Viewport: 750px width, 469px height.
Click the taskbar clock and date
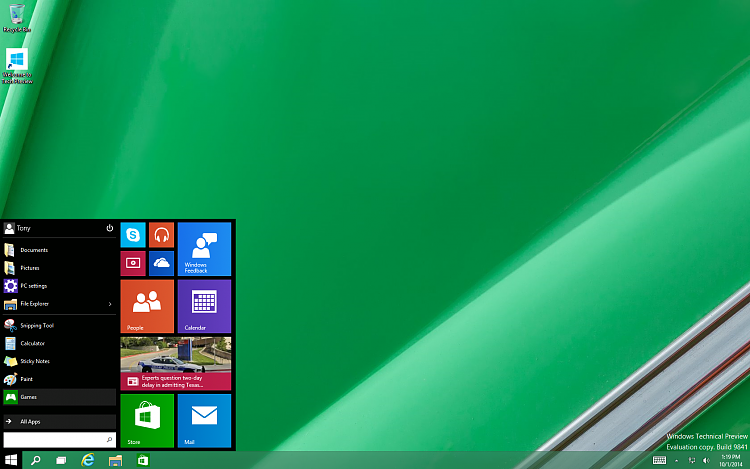(730, 460)
